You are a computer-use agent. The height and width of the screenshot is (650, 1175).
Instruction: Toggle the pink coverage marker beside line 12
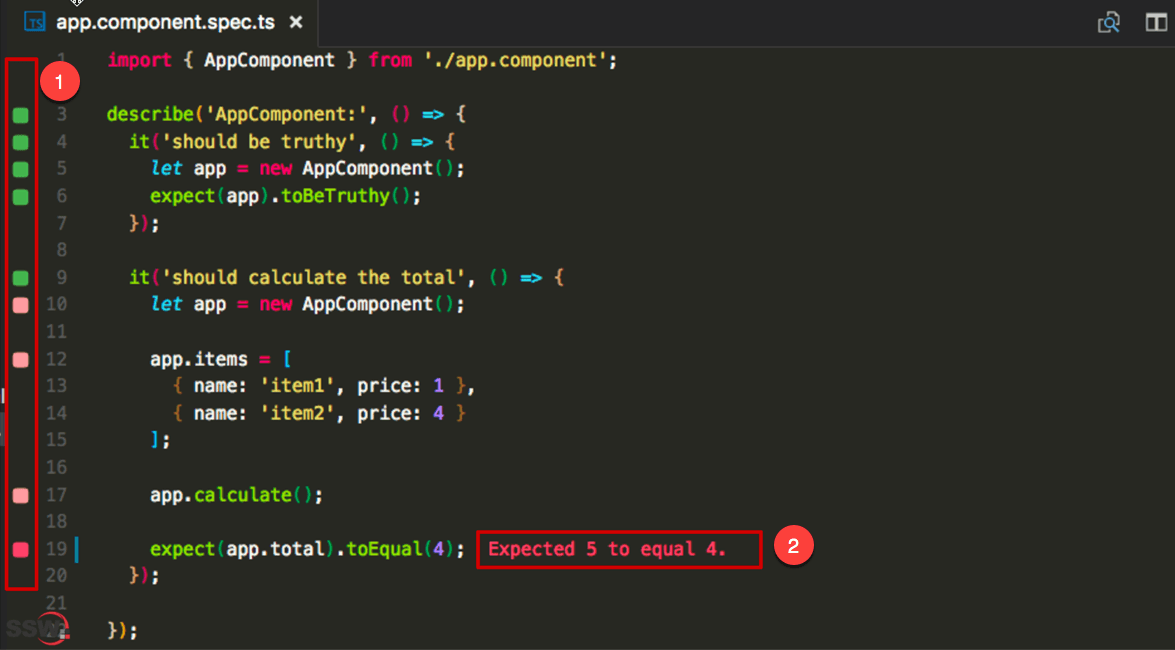pos(19,359)
